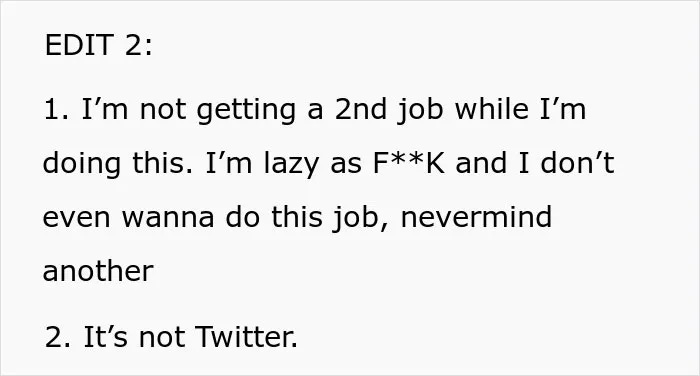Click the word 'nevermind'
This screenshot has height=376, width=700.
pos(476,217)
